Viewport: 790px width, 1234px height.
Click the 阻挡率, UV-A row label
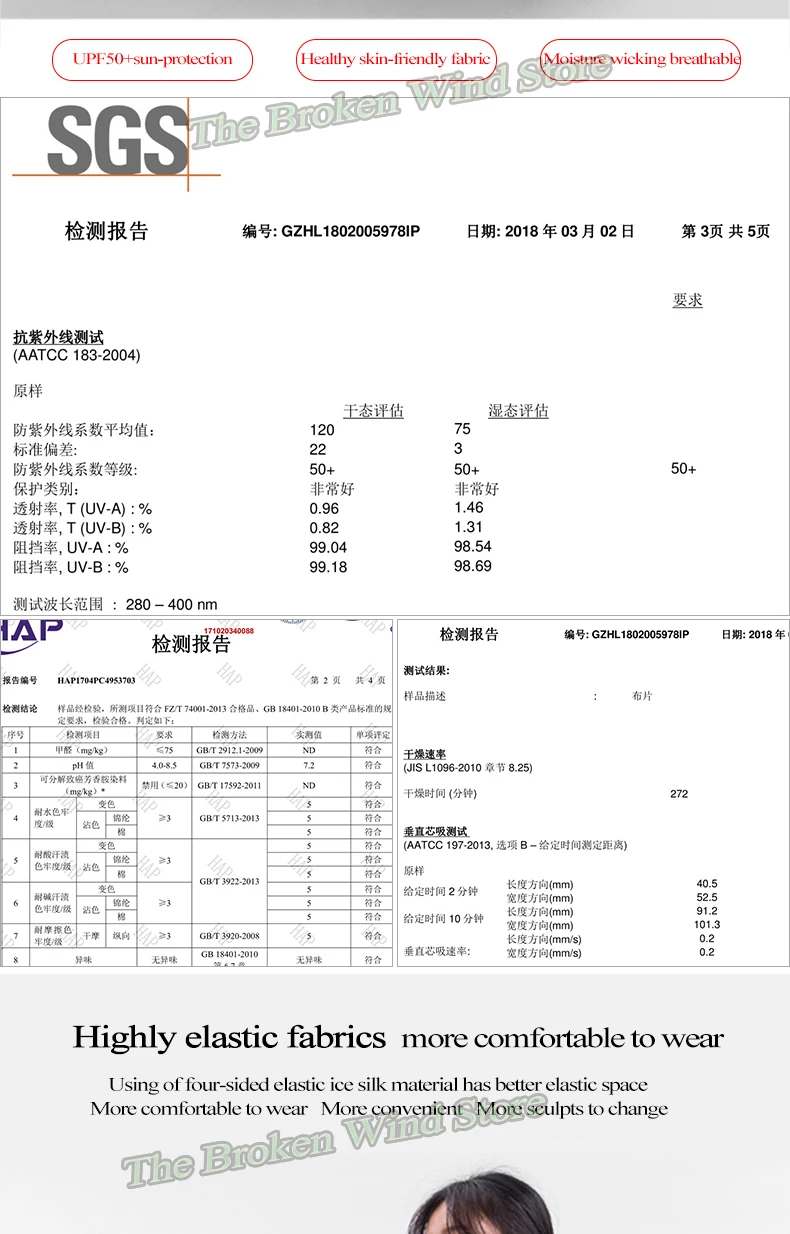point(71,548)
